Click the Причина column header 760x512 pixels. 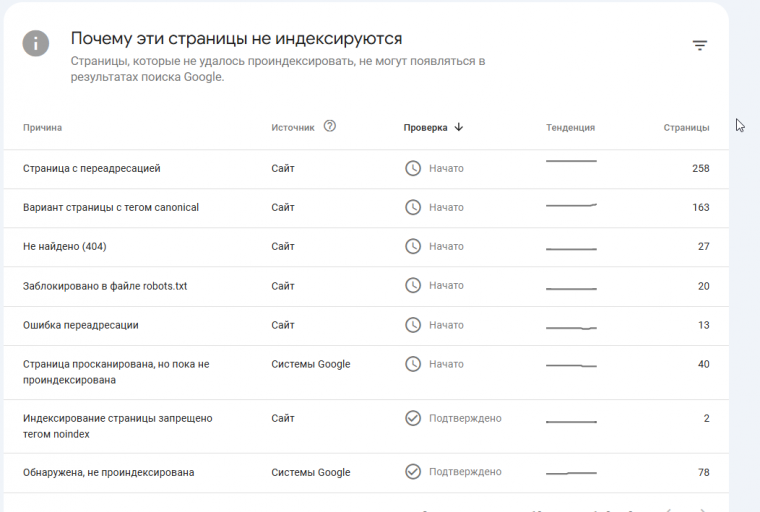coord(42,128)
